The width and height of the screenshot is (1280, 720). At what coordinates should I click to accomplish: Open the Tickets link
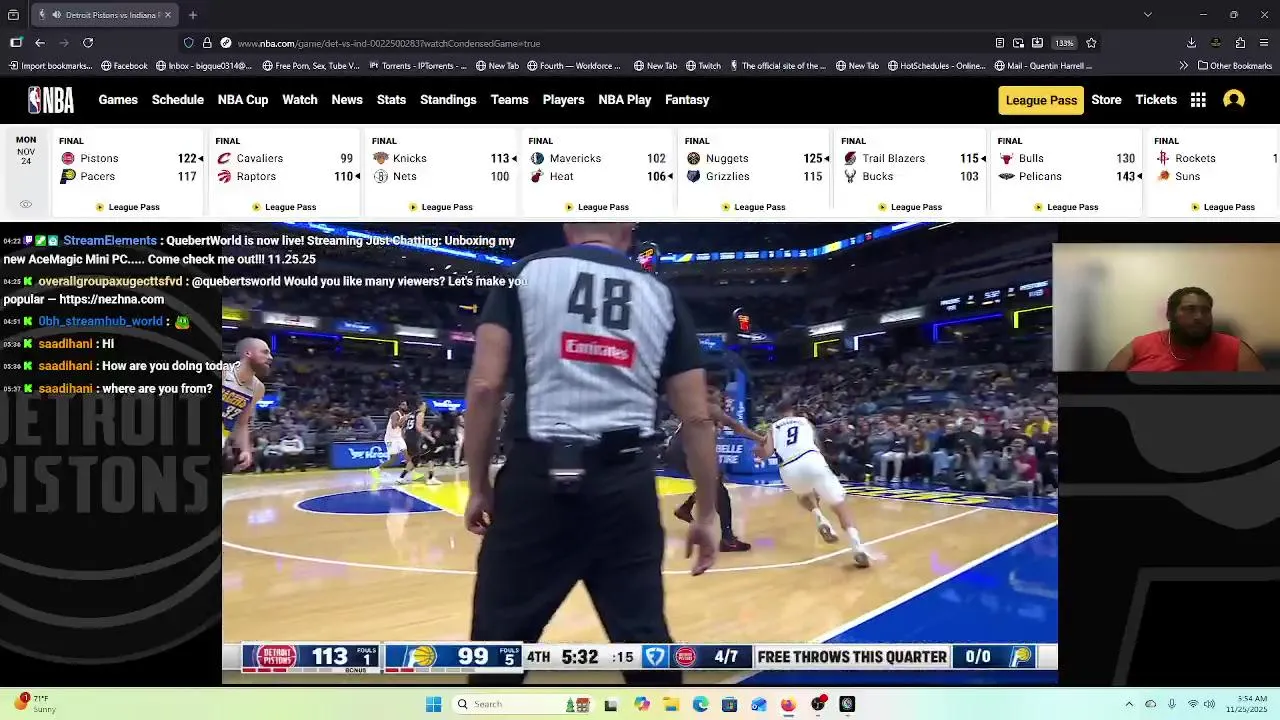tap(1156, 100)
